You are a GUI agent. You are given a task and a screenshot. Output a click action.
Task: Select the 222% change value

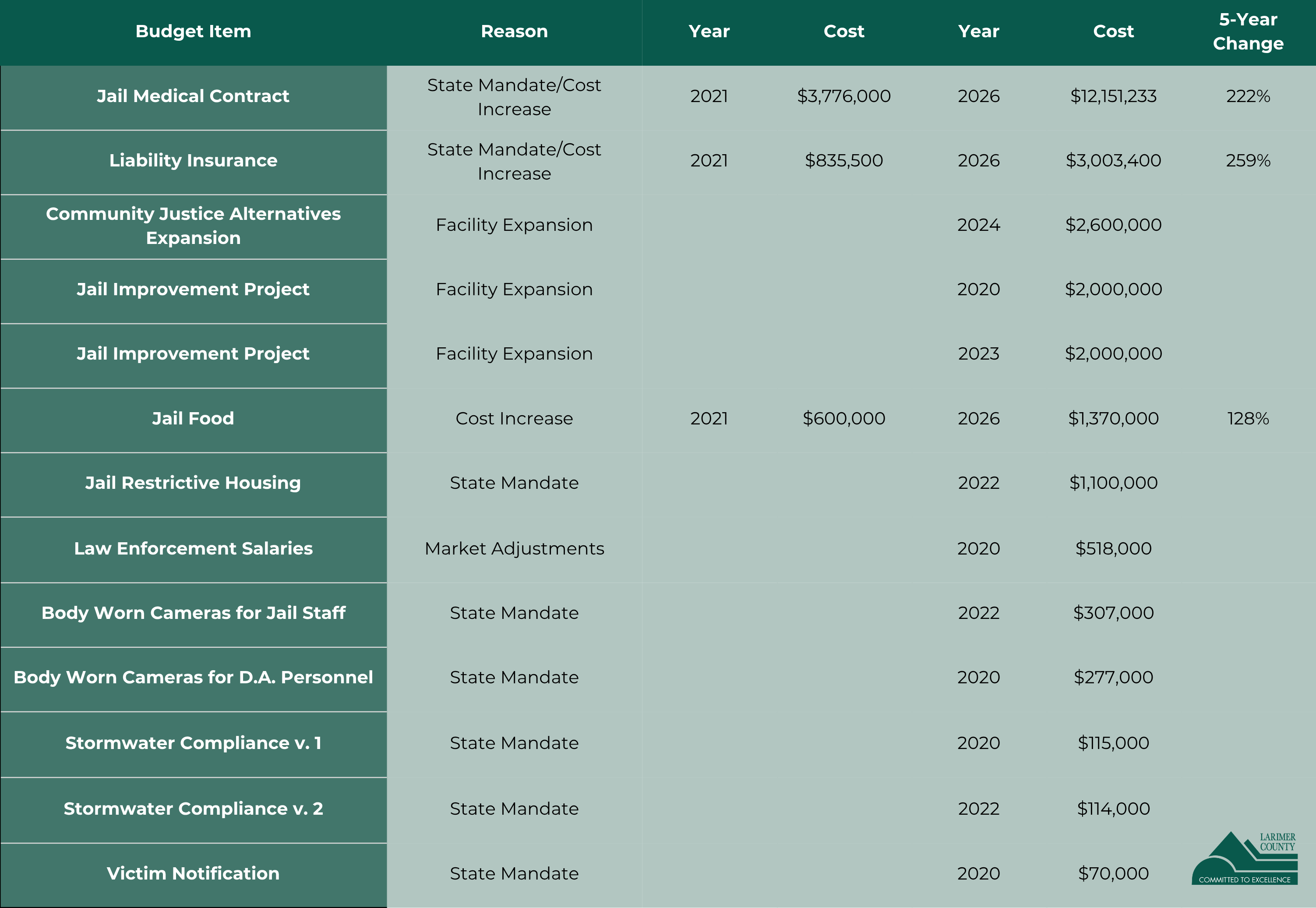coord(1248,96)
